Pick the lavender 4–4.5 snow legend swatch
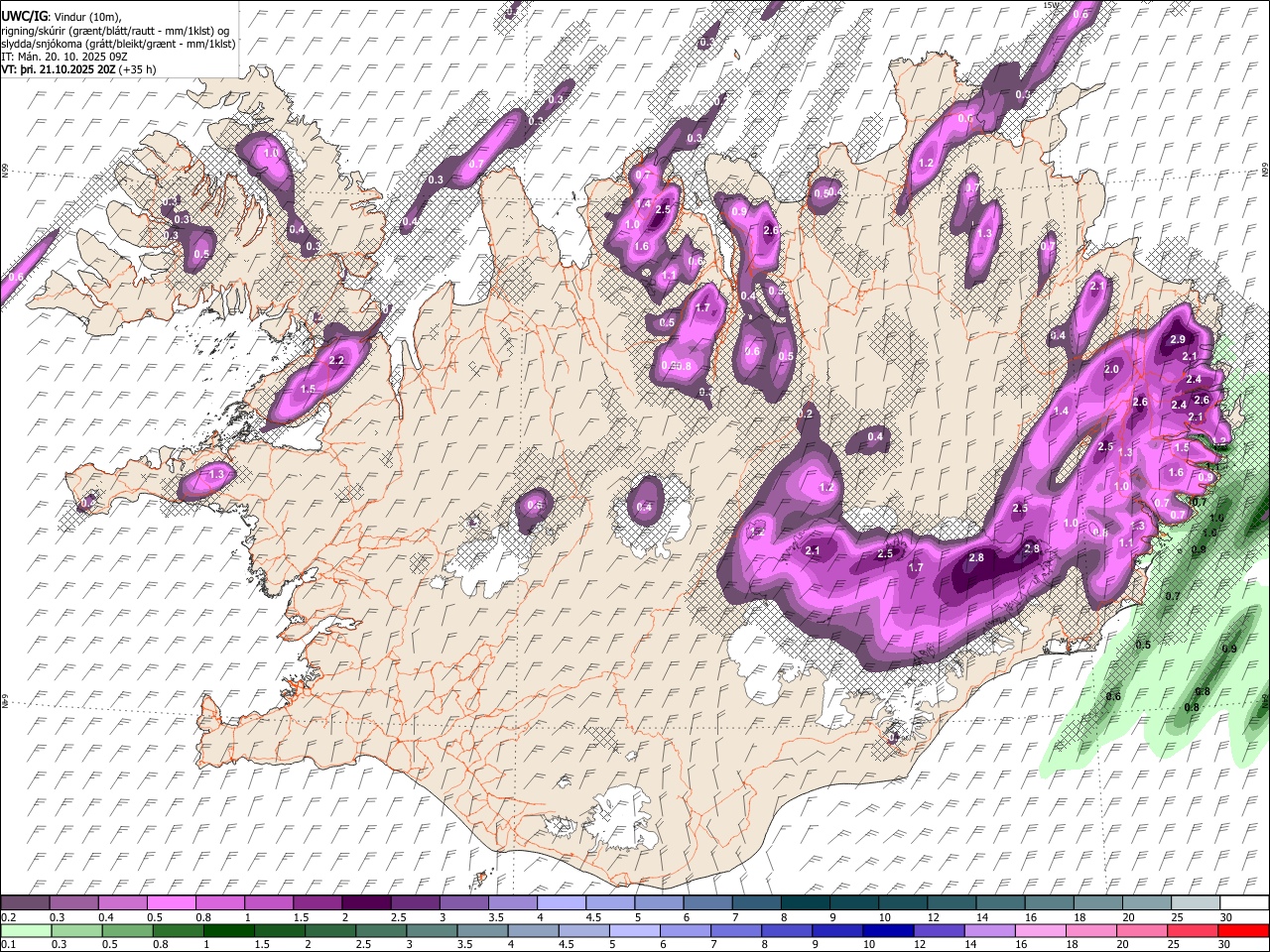Viewport: 1270px width, 952px height. tap(561, 903)
